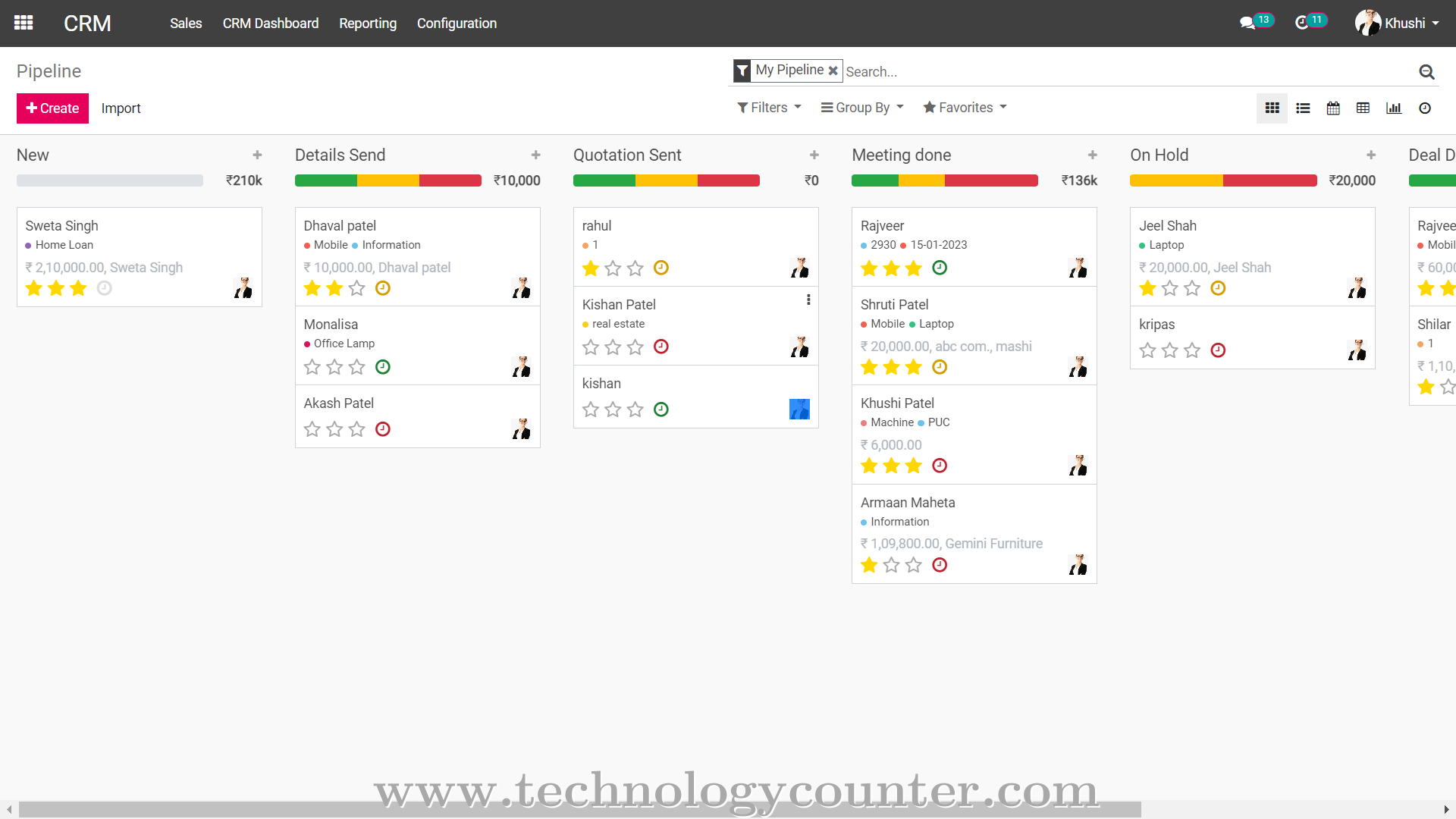Click the Create button
The width and height of the screenshot is (1456, 819).
[x=52, y=108]
